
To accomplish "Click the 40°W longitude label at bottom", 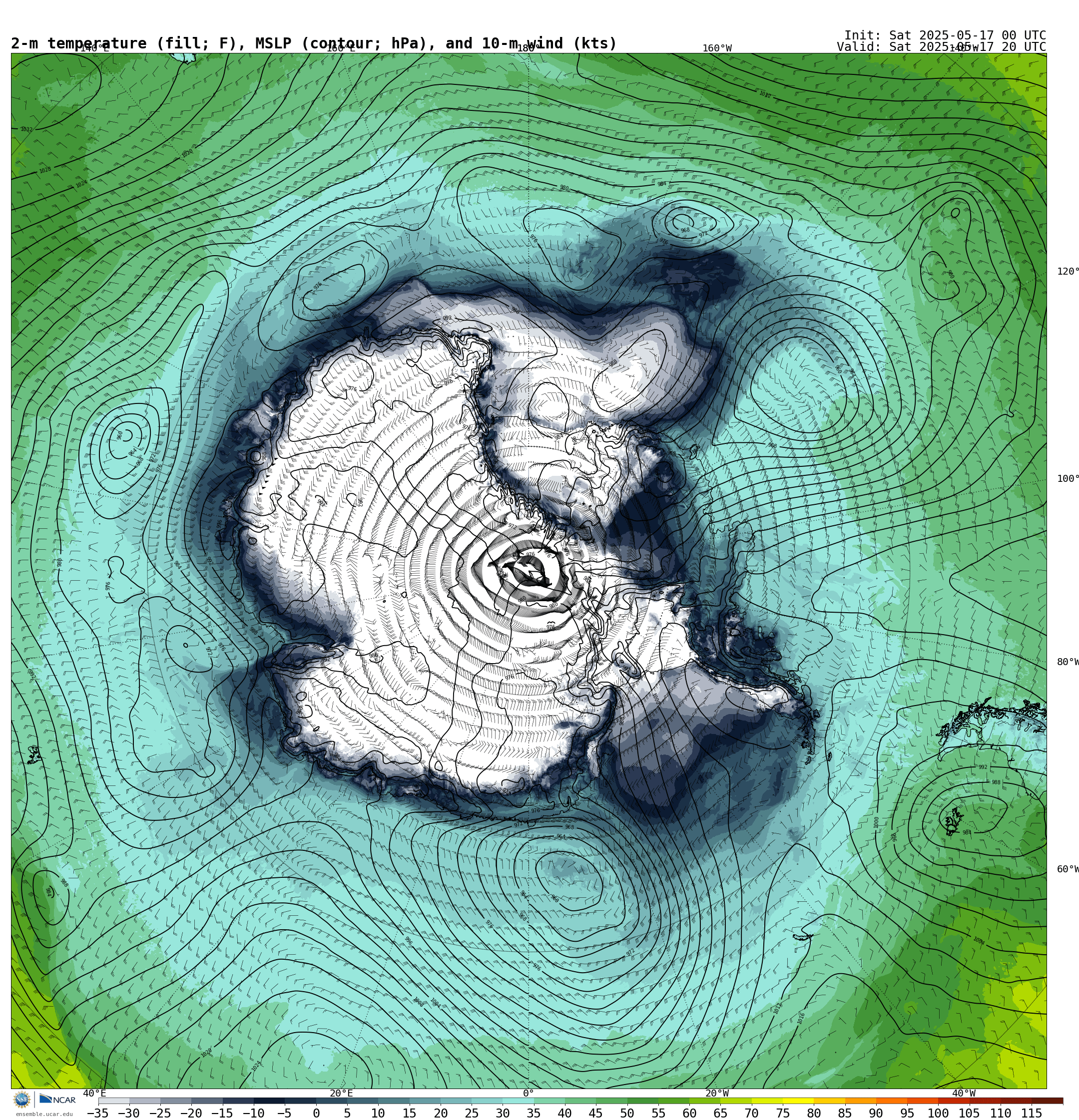I will (x=964, y=1094).
